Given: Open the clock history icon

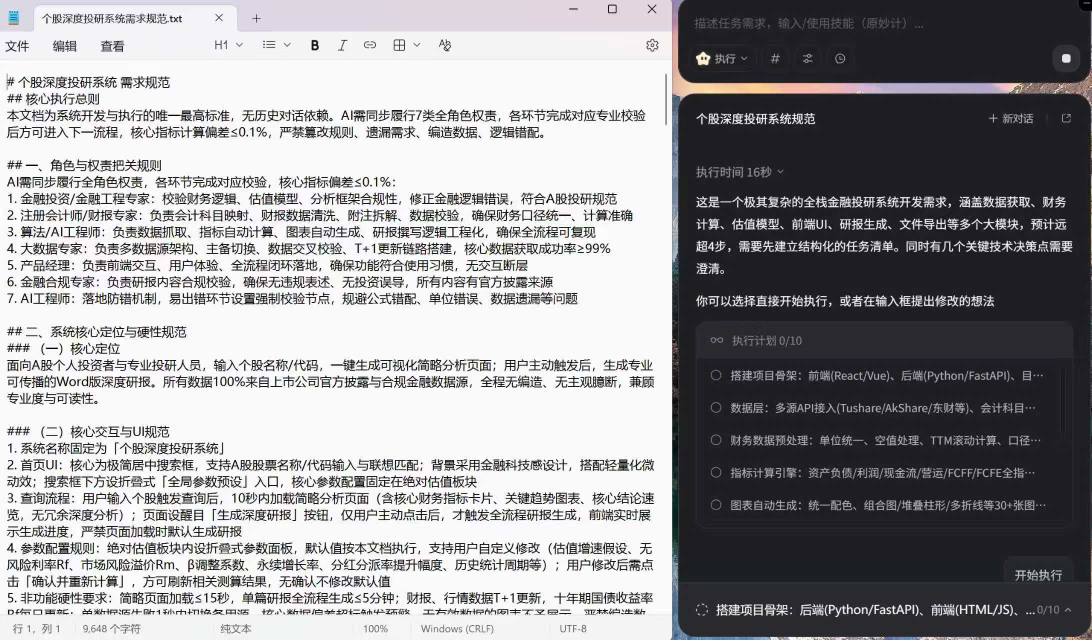Looking at the screenshot, I should [x=840, y=58].
